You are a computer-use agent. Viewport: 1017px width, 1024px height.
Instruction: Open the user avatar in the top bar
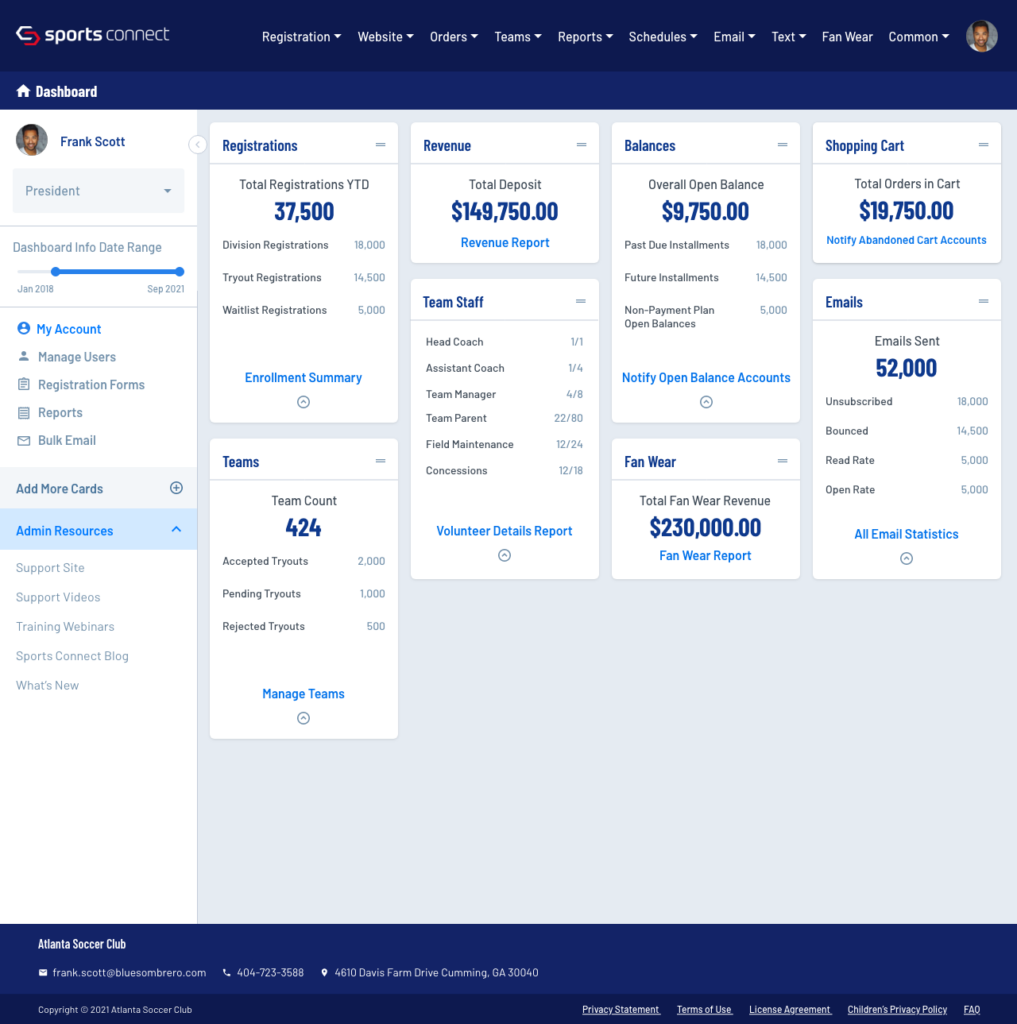click(981, 36)
